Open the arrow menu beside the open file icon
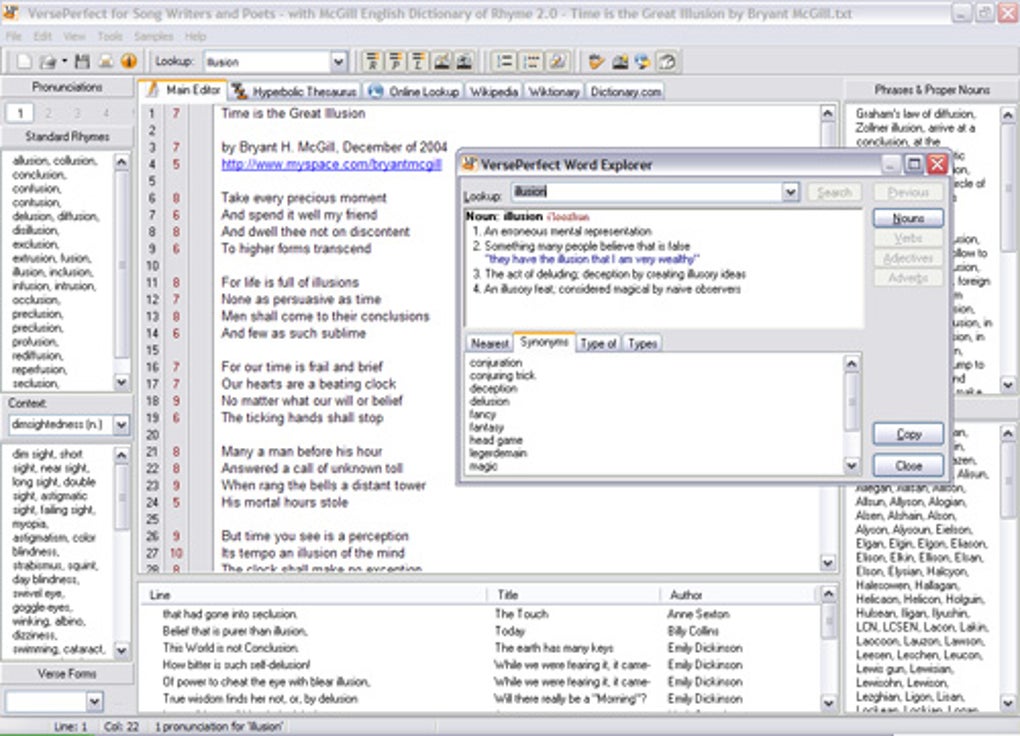 coord(64,62)
